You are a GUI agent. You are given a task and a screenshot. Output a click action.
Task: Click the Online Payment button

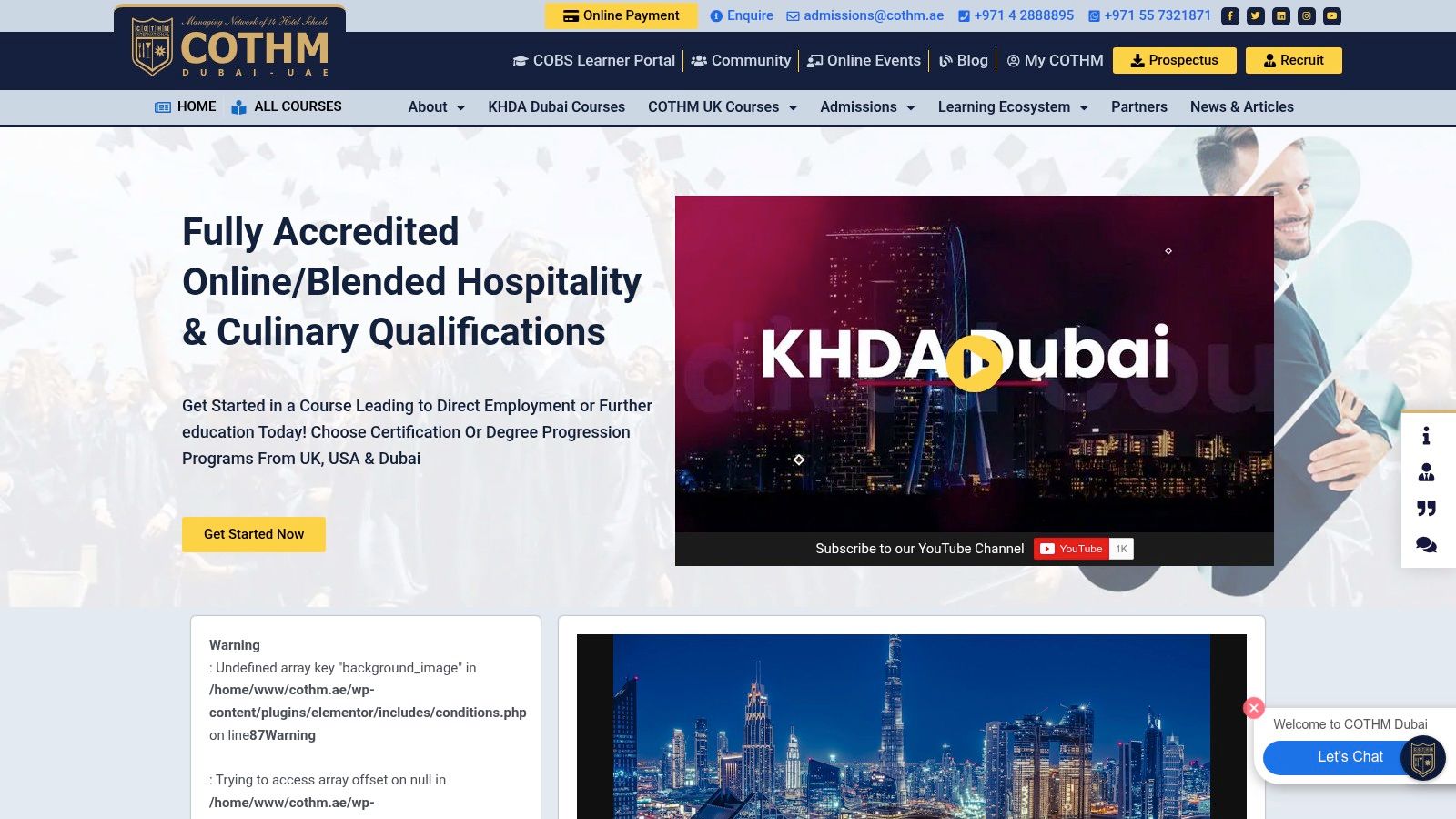pos(622,15)
